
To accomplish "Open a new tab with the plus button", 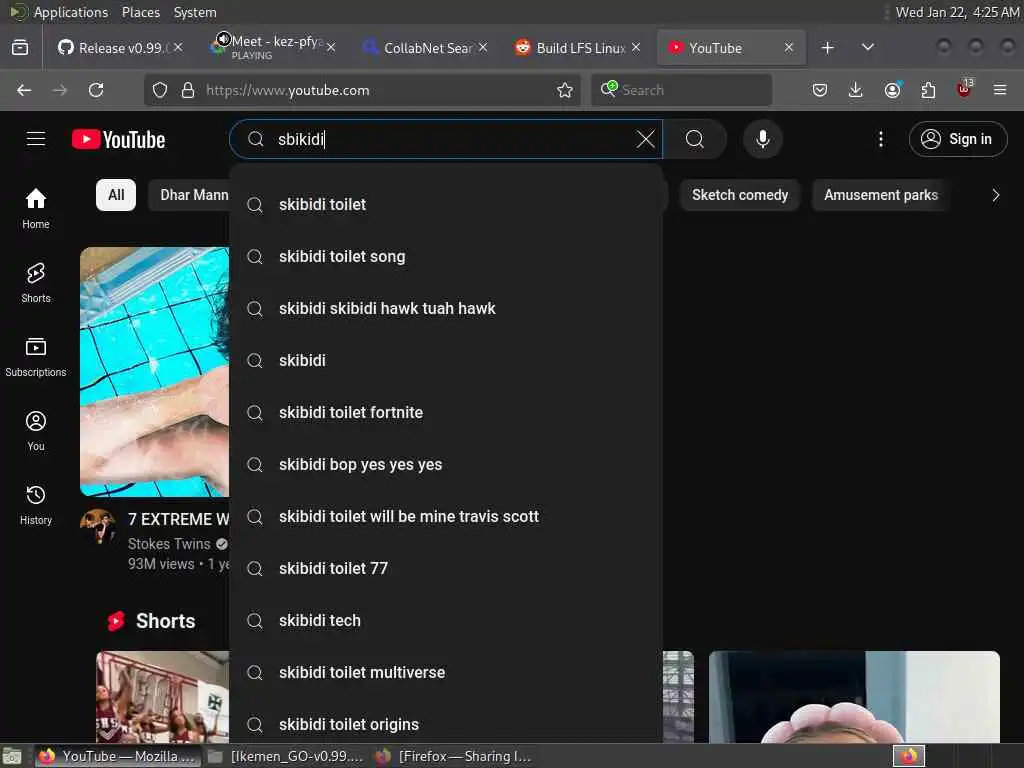I will pyautogui.click(x=827, y=48).
